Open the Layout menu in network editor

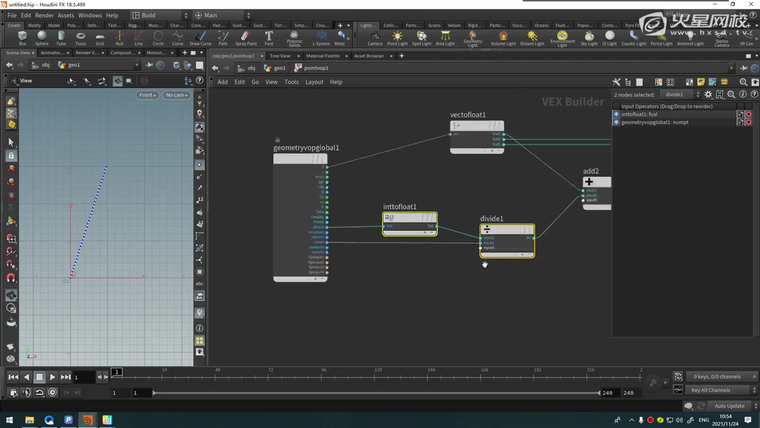(314, 82)
